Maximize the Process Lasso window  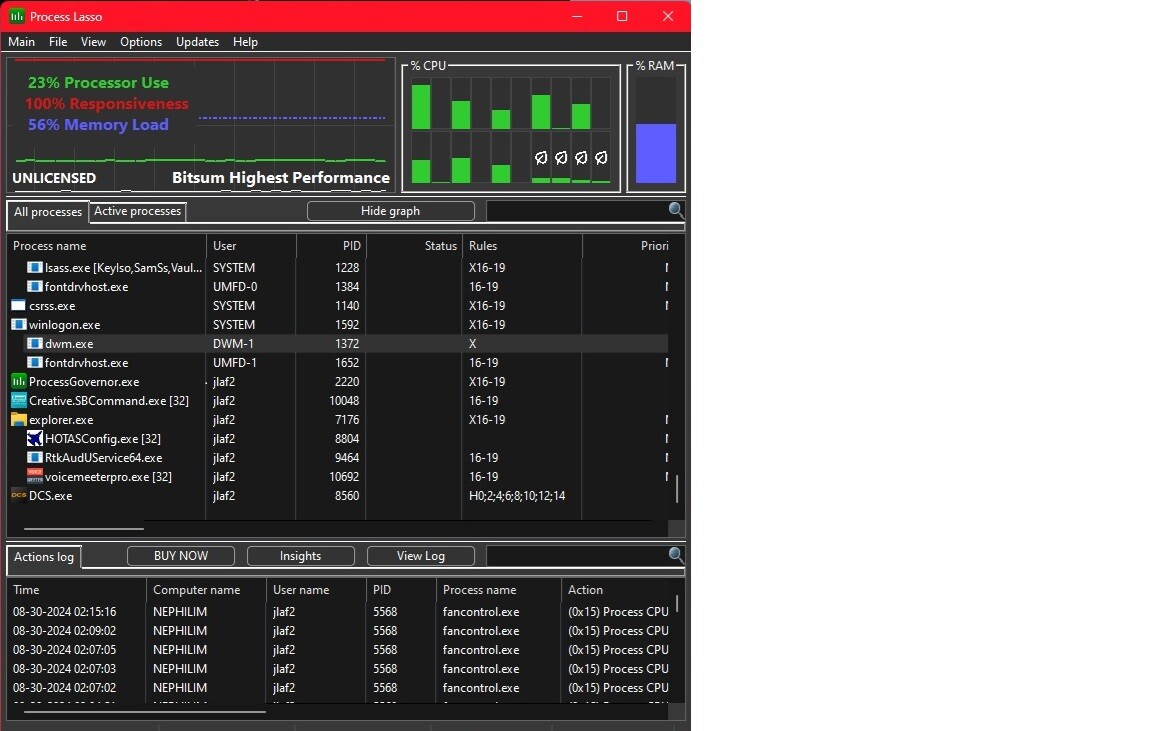point(622,15)
